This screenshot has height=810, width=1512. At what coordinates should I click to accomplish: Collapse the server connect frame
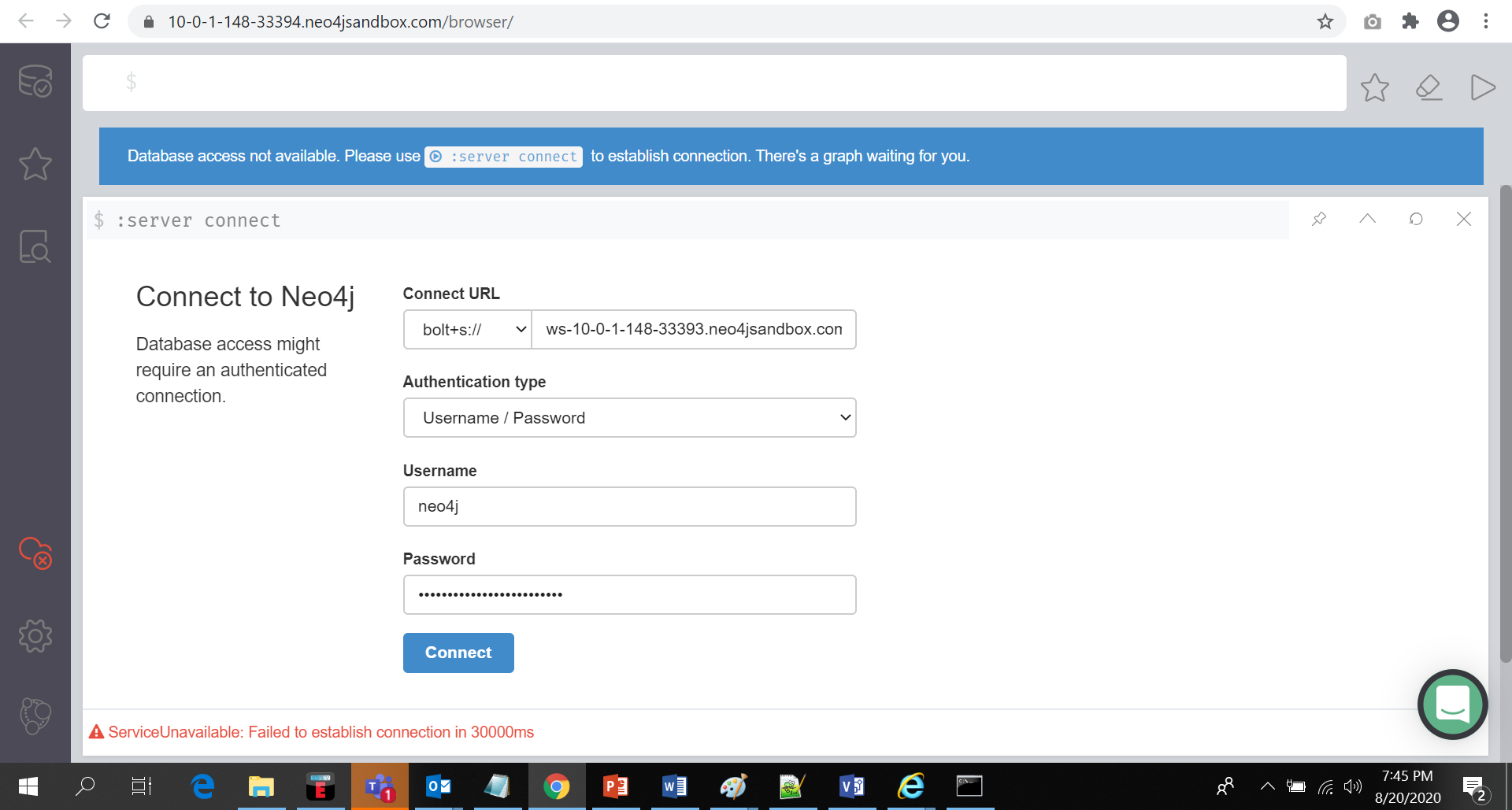1368,219
